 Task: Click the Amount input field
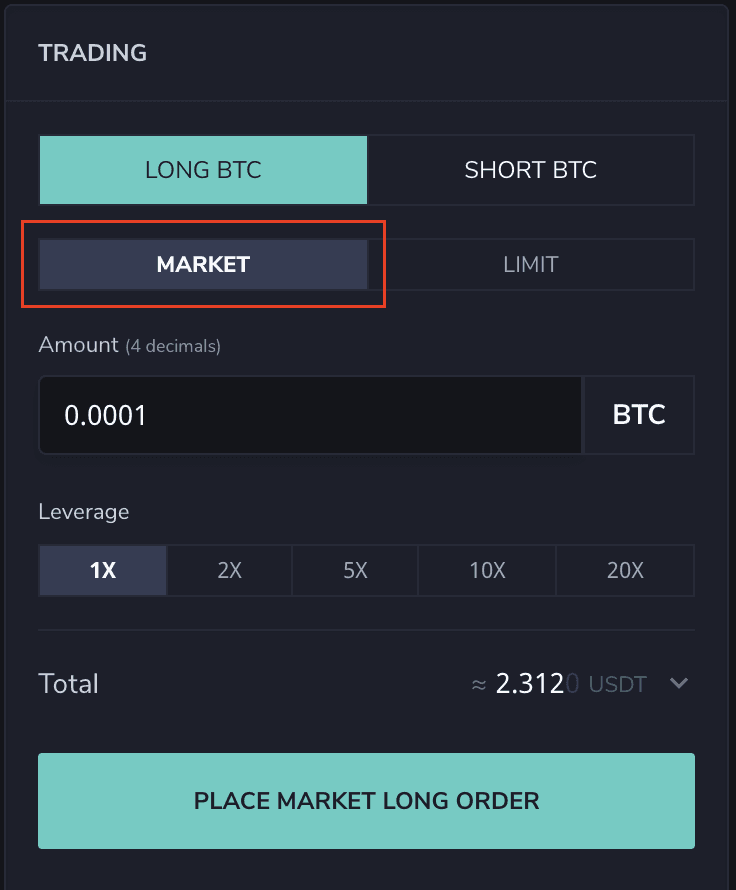tap(310, 415)
